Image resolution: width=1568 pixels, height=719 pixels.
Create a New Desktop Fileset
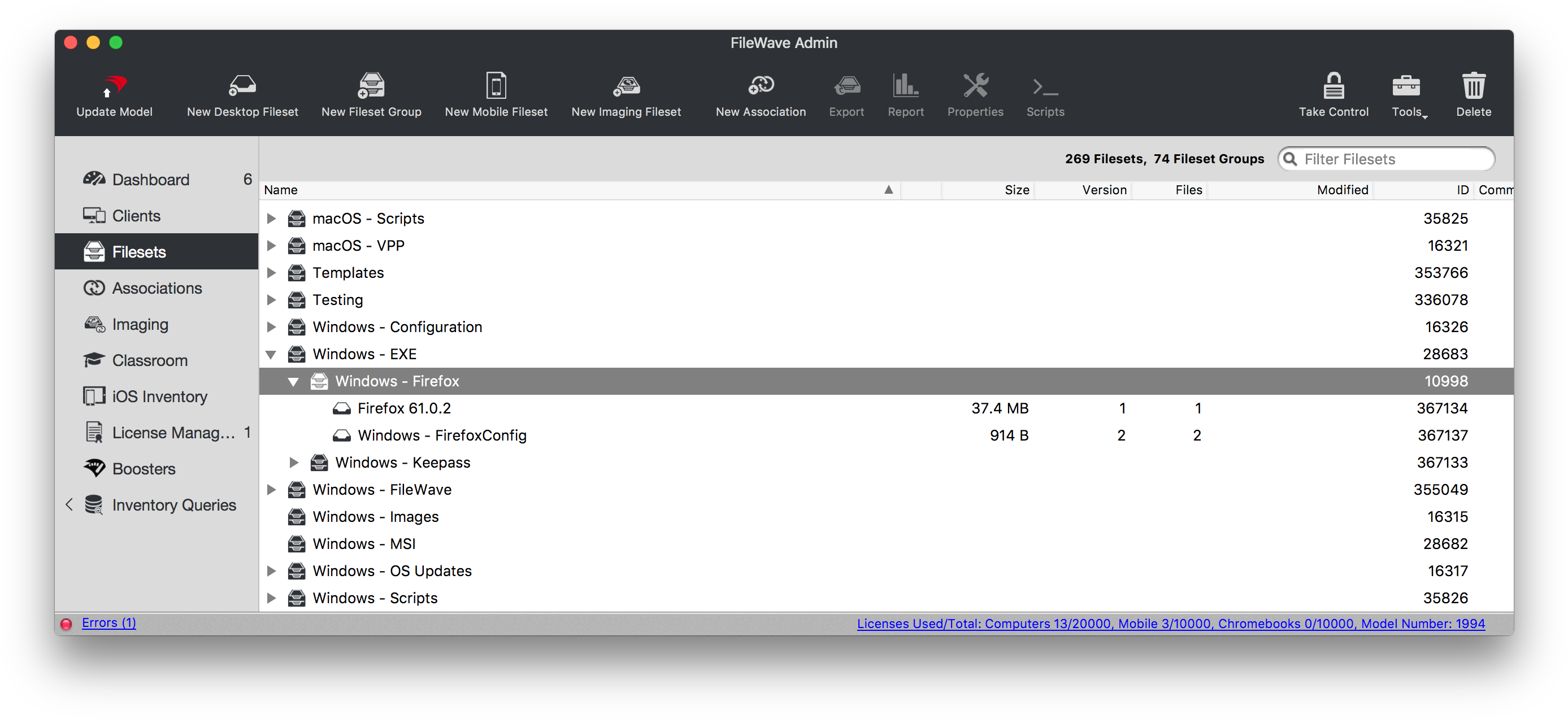[x=242, y=86]
